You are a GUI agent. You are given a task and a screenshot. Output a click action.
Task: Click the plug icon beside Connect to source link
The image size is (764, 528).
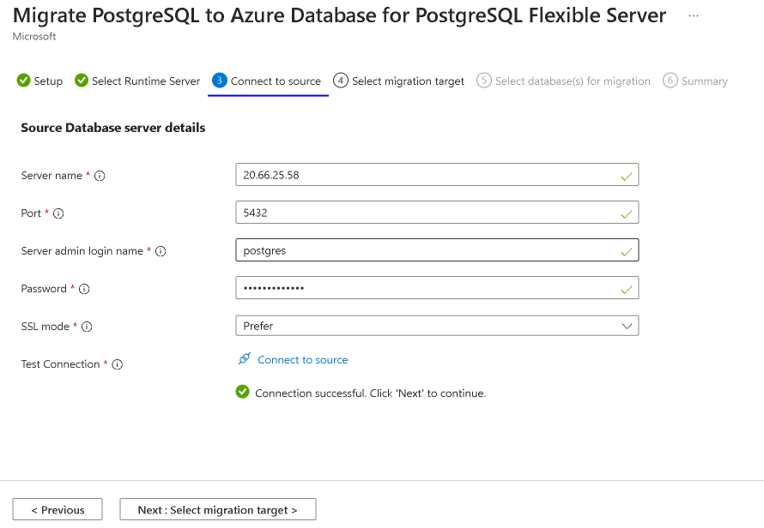tap(245, 359)
